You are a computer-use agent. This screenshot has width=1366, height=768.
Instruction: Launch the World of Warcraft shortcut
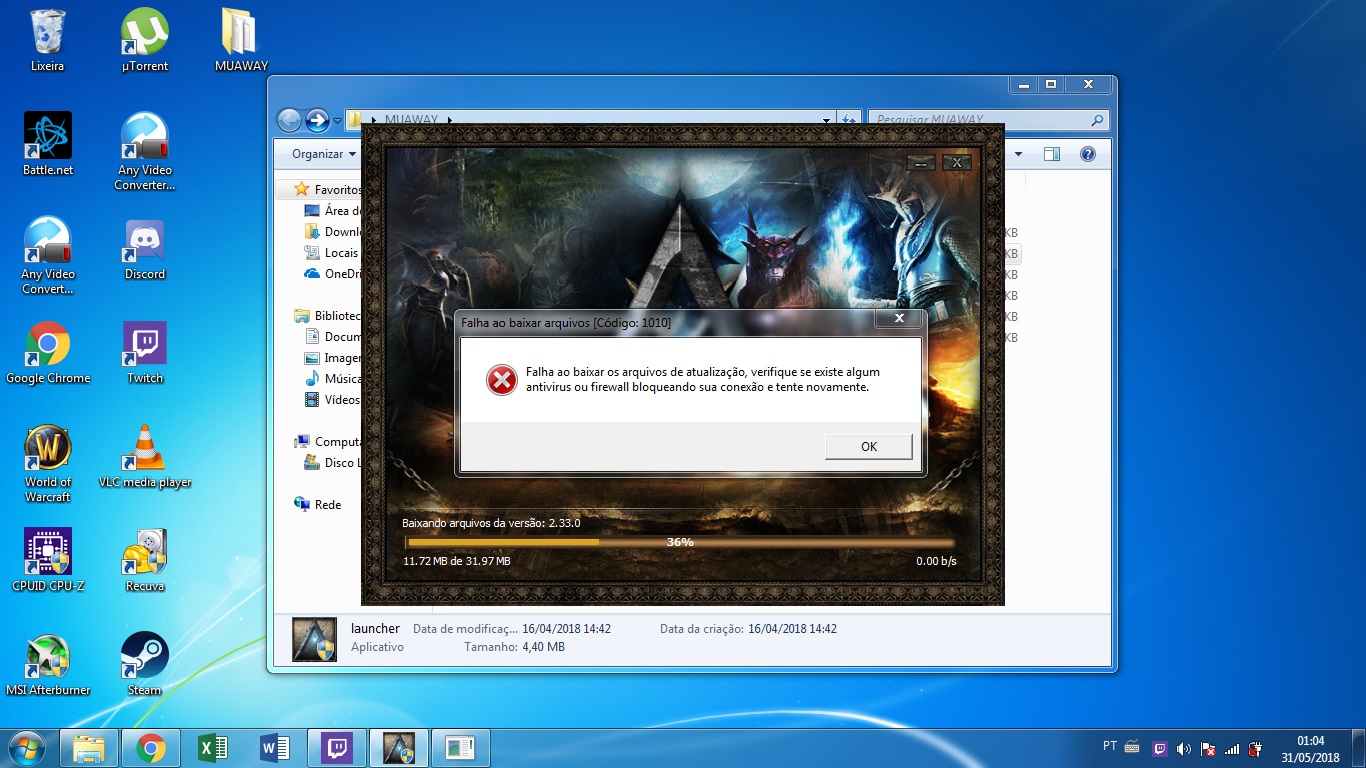point(47,463)
